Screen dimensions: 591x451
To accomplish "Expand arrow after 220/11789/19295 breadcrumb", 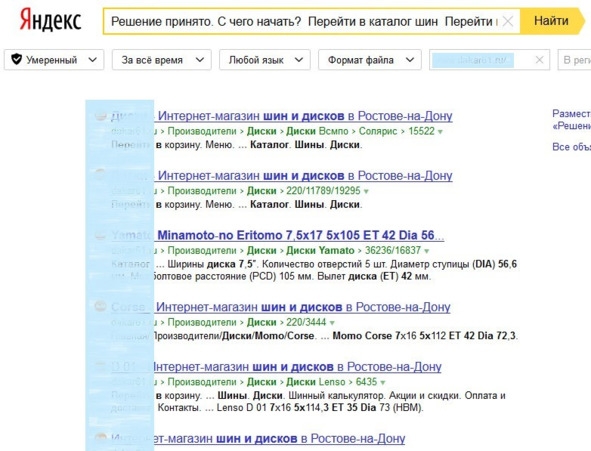I will (x=366, y=192).
